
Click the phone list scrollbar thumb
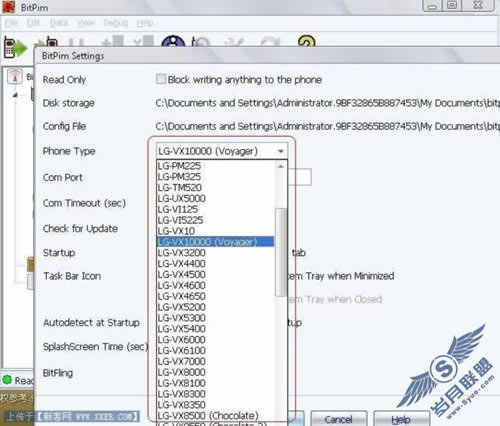pyautogui.click(x=281, y=252)
